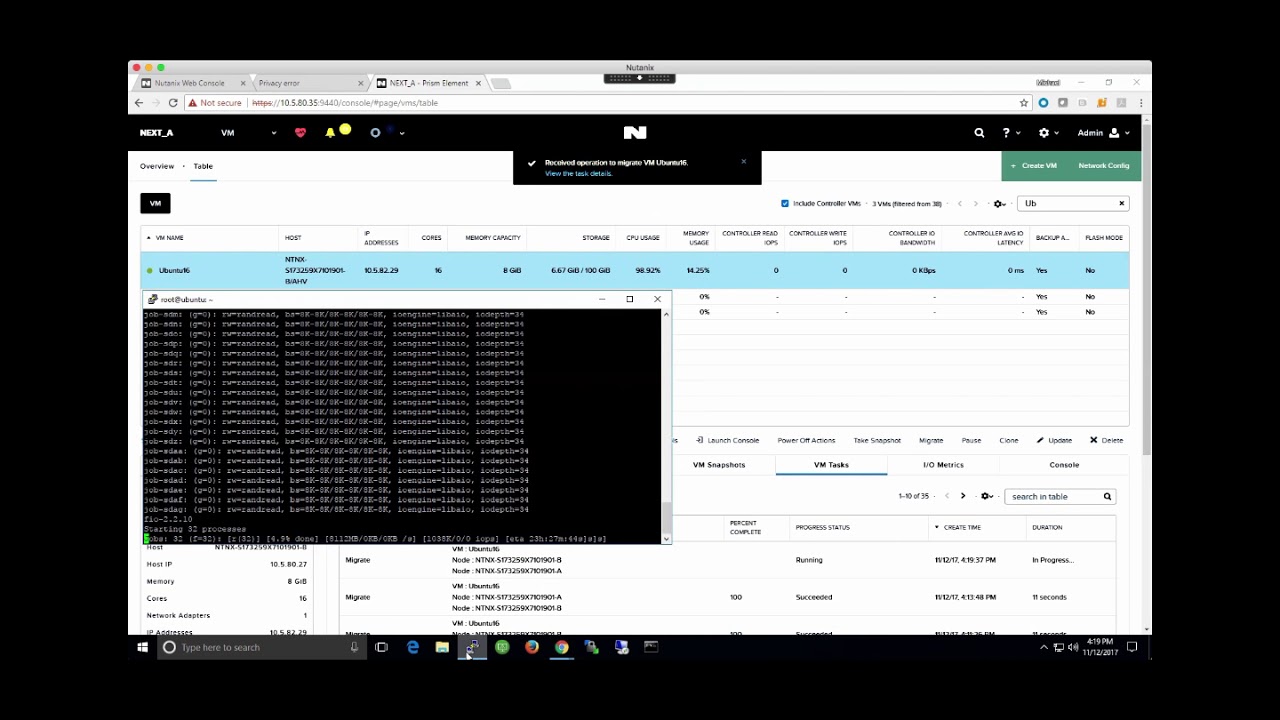The height and width of the screenshot is (720, 1280).
Task: Click the browser address bar URL
Action: click(x=345, y=103)
